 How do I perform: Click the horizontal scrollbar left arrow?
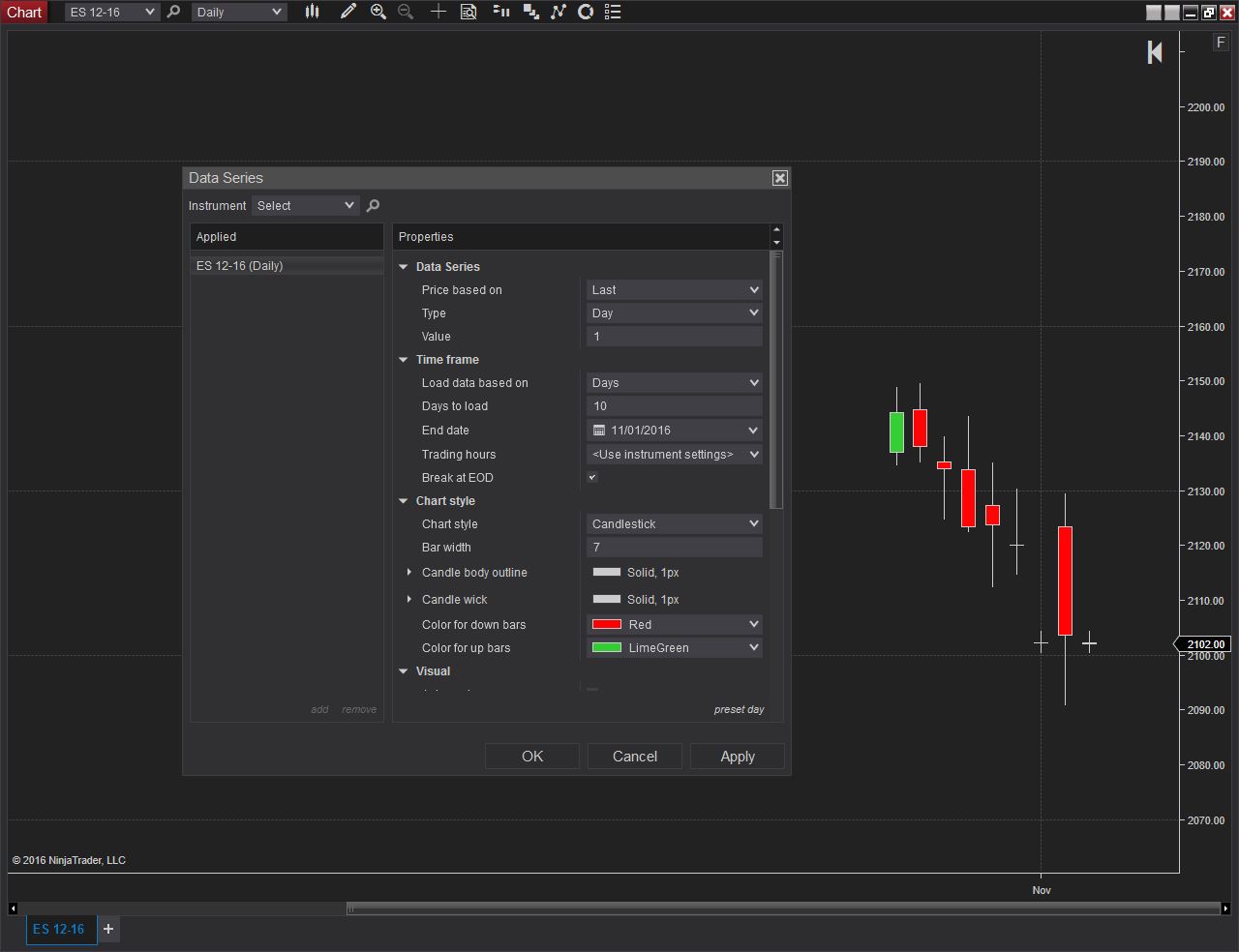pos(13,908)
